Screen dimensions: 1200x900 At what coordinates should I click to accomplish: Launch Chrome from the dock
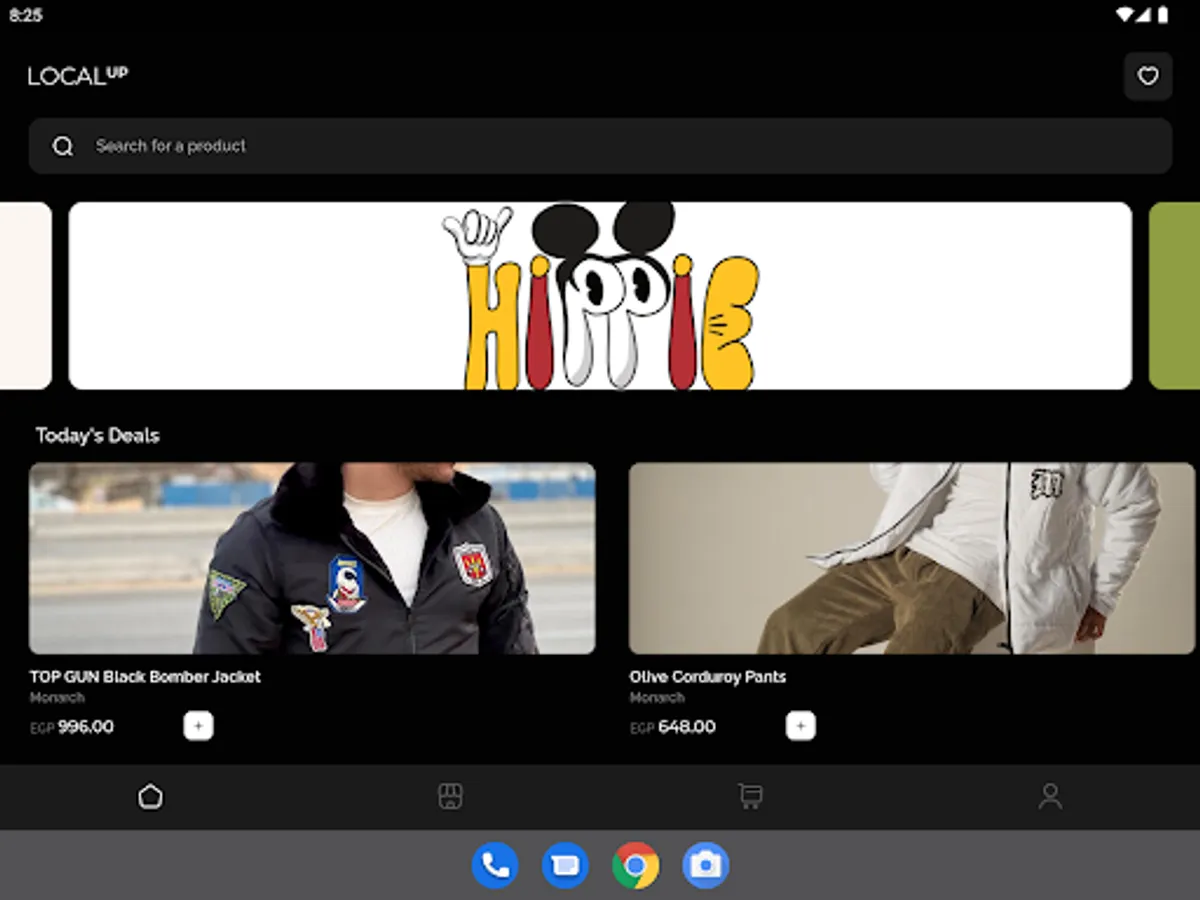tap(635, 865)
